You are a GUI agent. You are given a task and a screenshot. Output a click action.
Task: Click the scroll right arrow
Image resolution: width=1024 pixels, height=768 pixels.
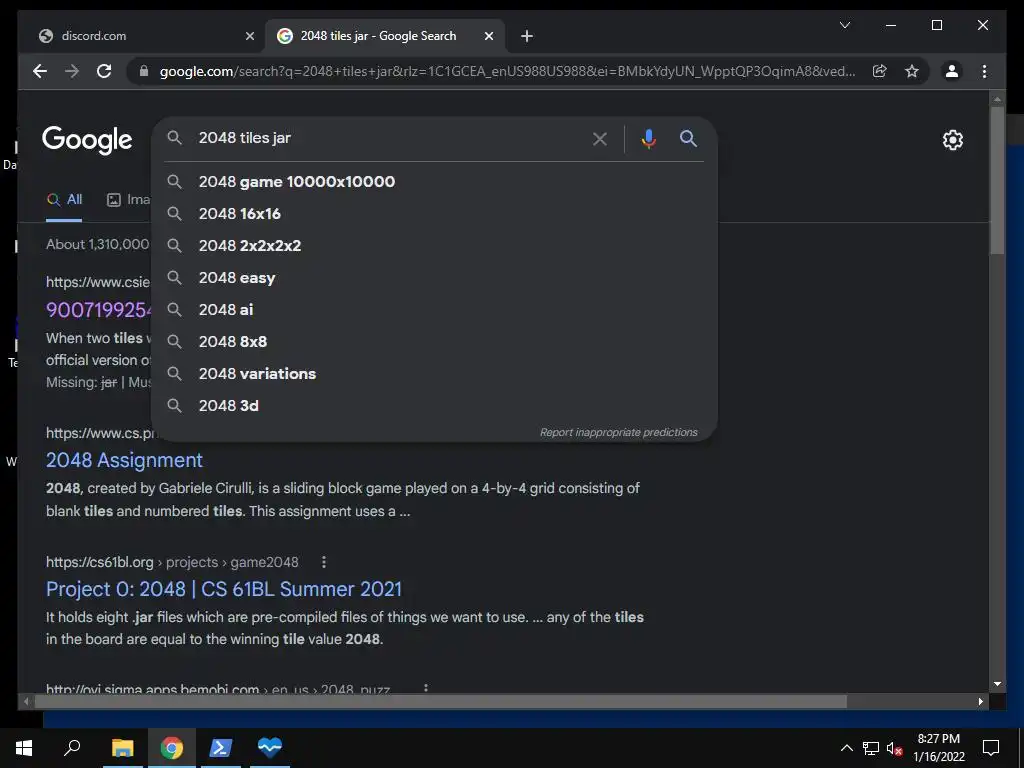(981, 701)
